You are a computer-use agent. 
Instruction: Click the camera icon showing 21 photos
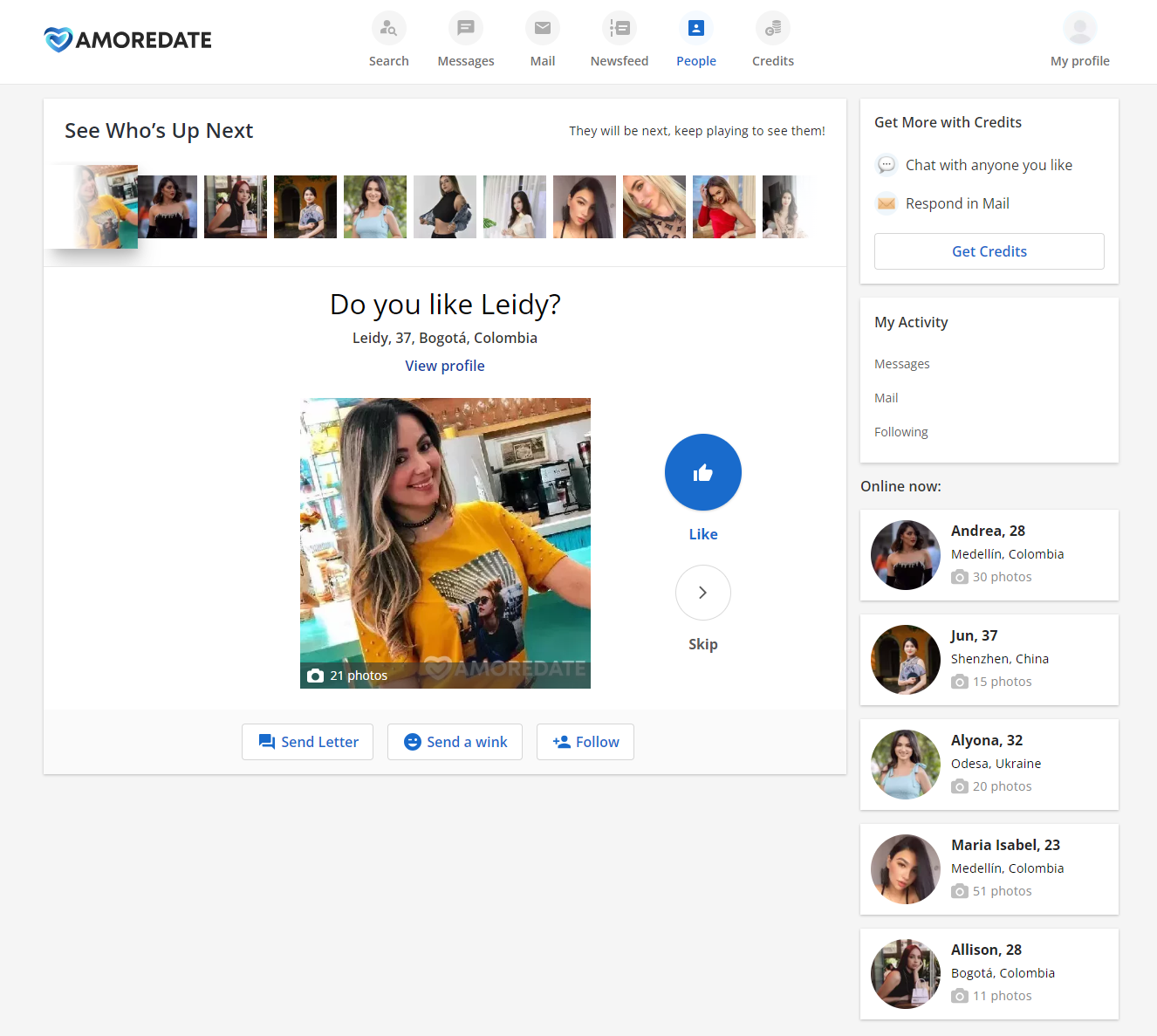click(x=315, y=675)
